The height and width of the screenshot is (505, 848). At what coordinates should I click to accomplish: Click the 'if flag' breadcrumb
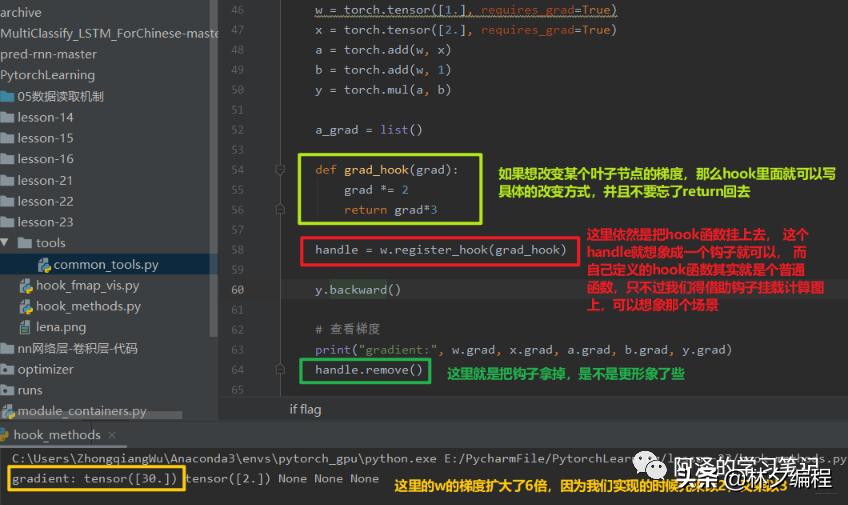coord(305,409)
